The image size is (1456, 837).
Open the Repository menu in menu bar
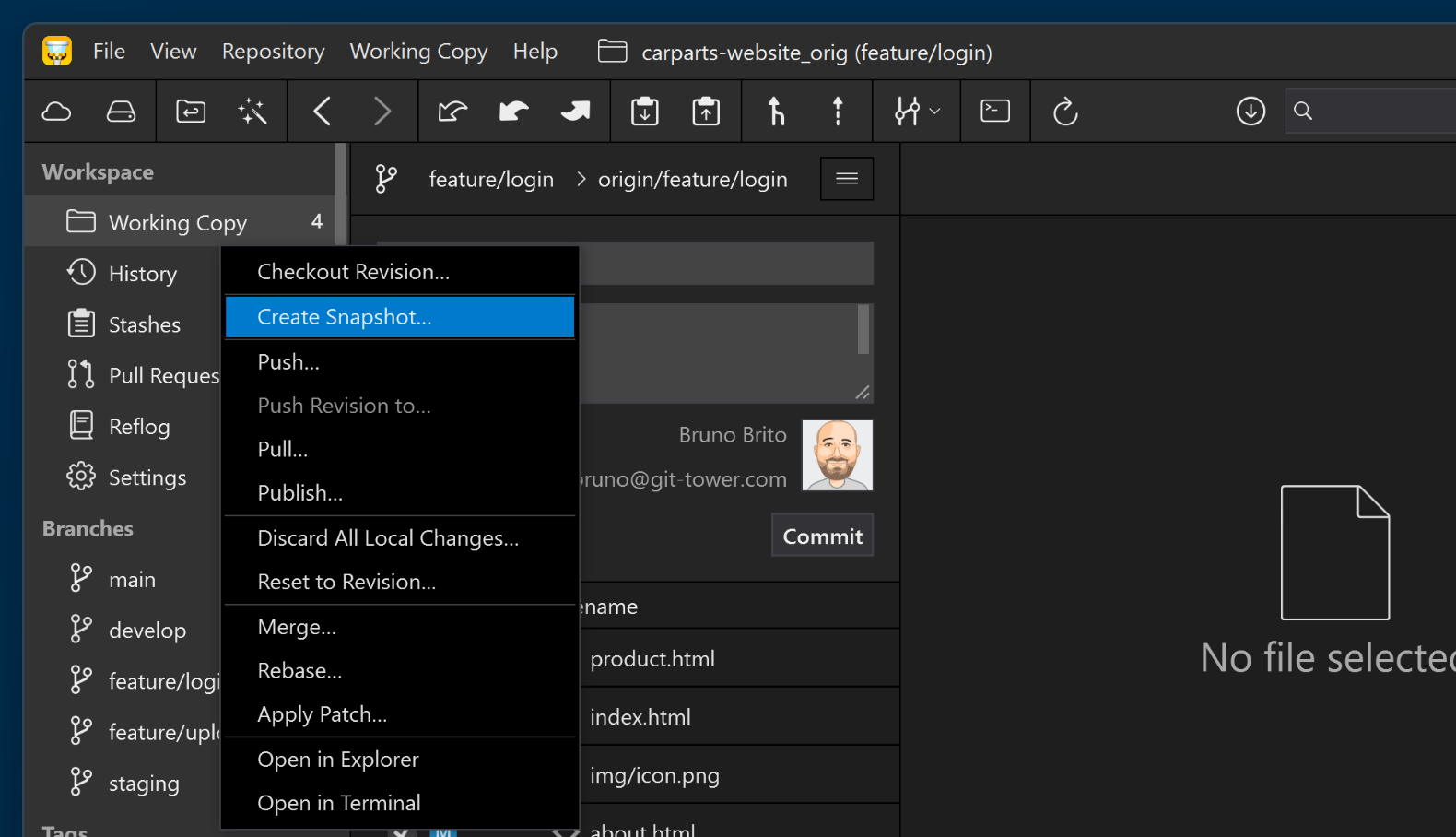273,52
